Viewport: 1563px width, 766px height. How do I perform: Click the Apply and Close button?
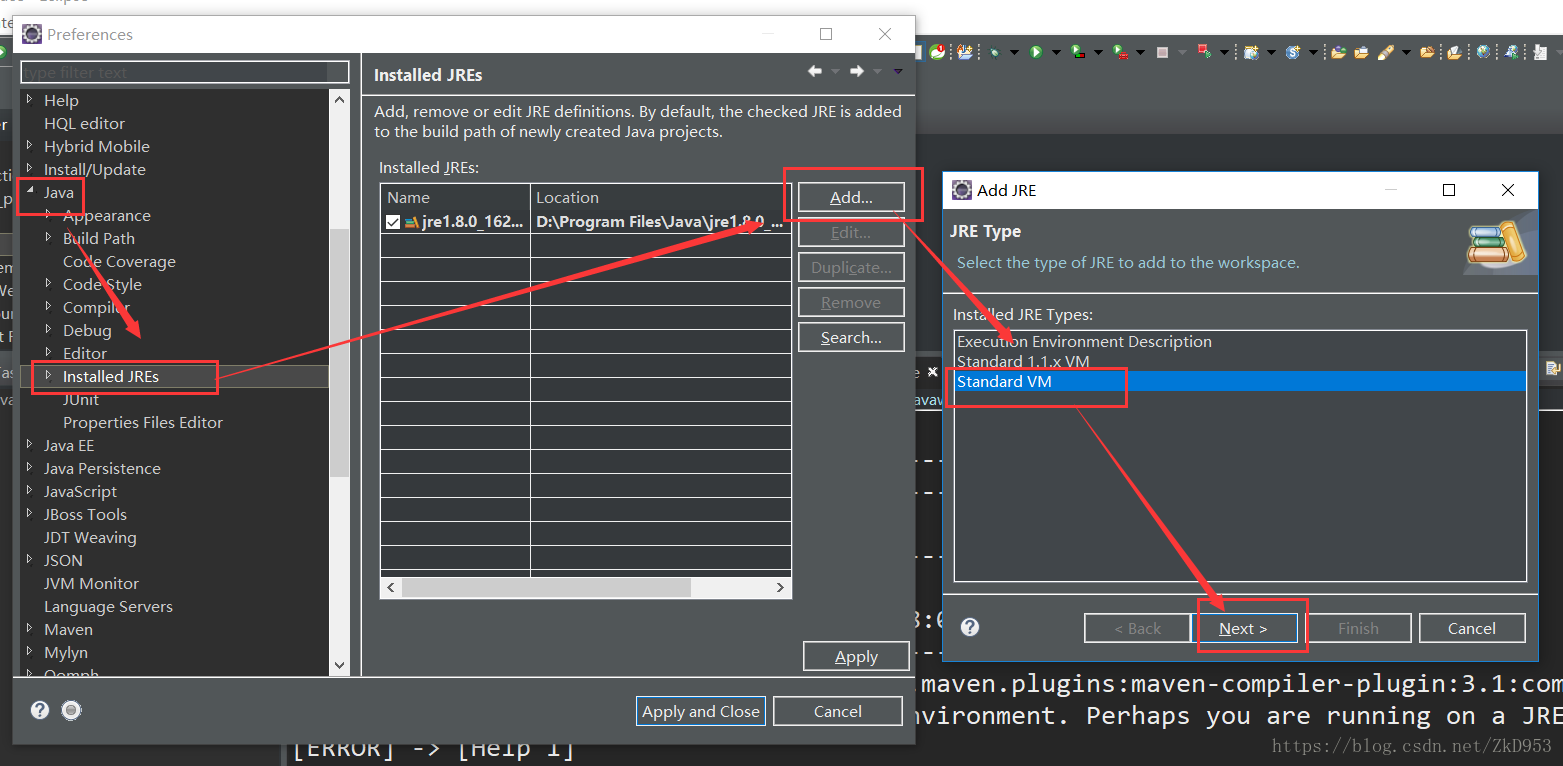click(700, 711)
